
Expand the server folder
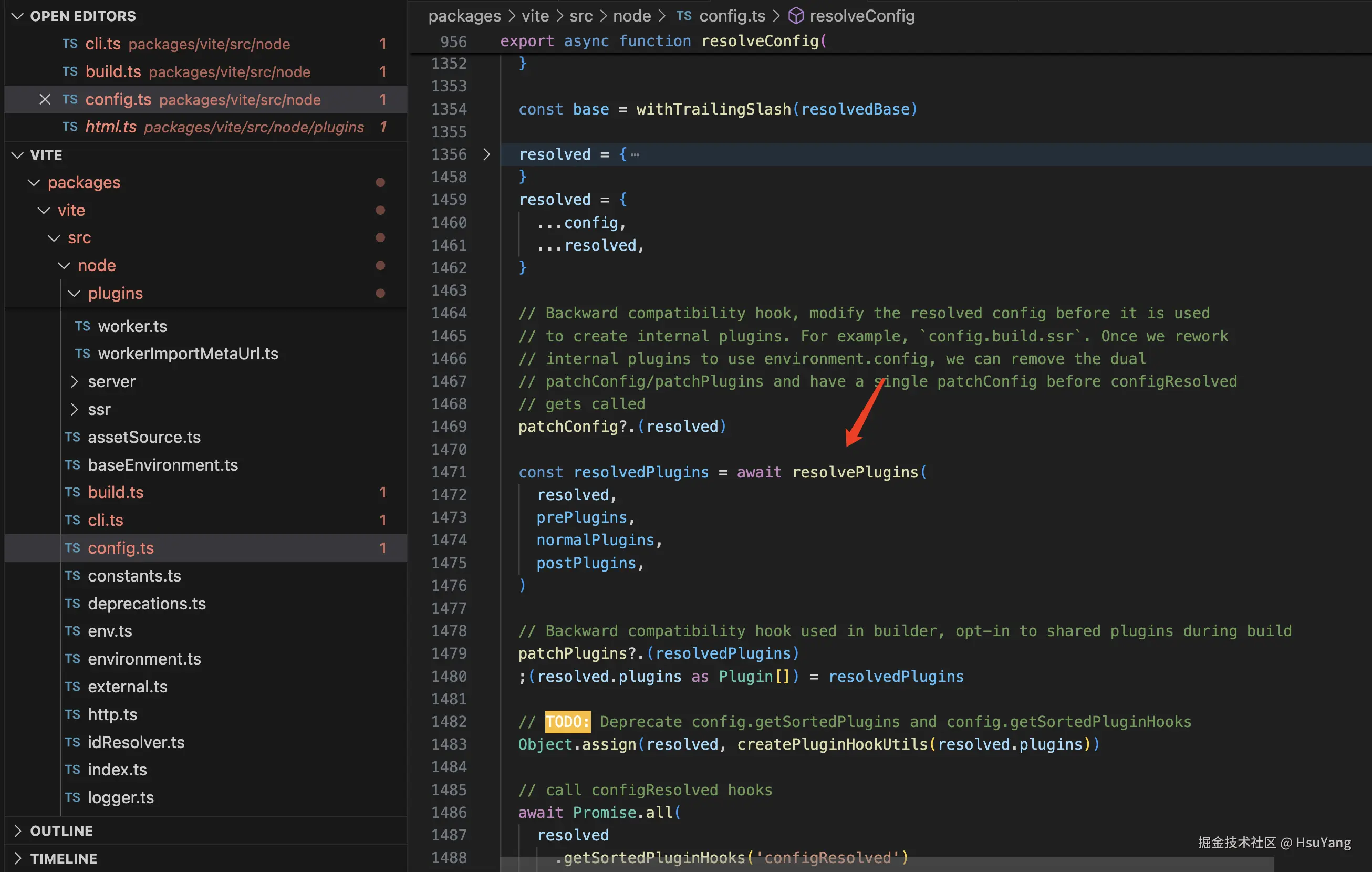pyautogui.click(x=74, y=381)
